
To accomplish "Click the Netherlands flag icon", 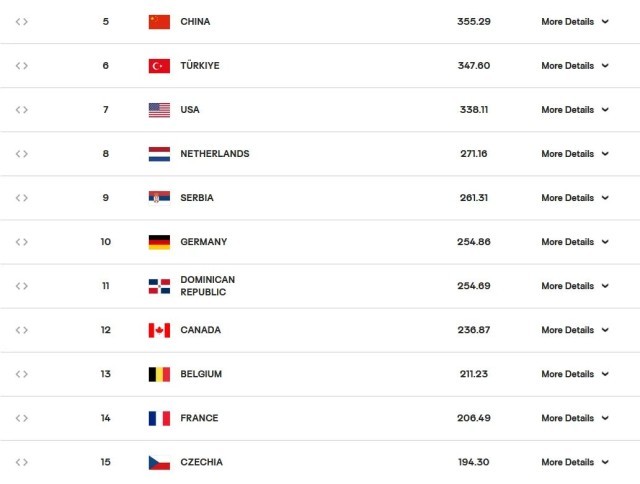I will (159, 154).
